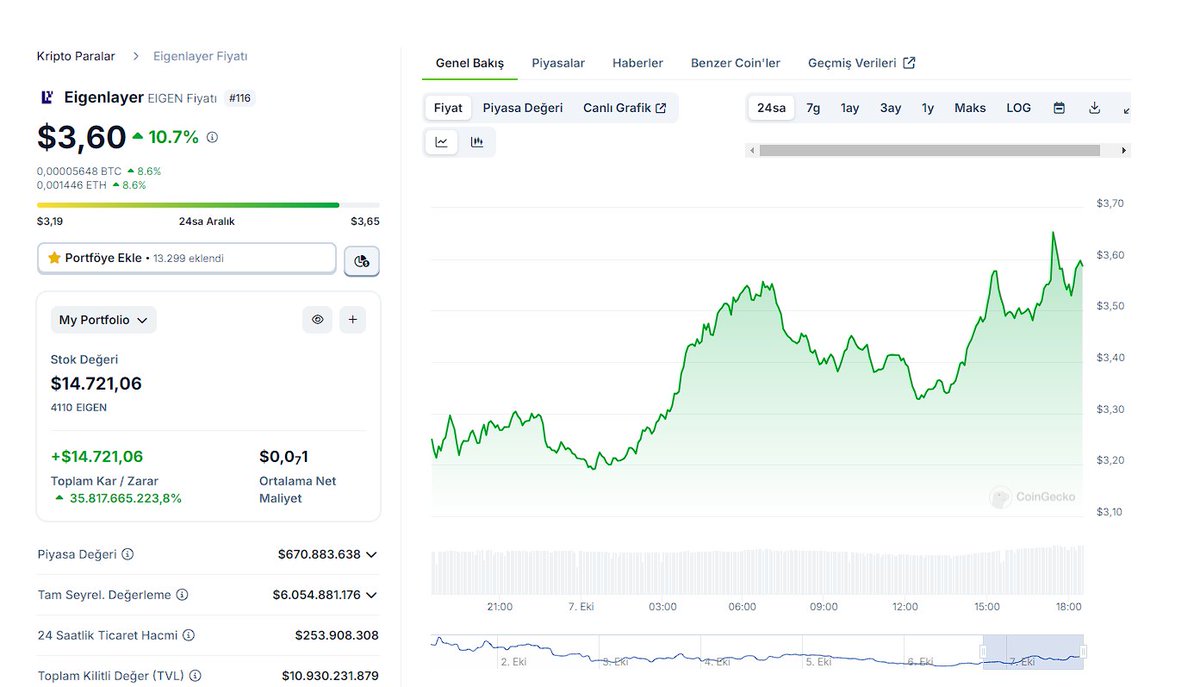Click the +$14.721,06 Toplam Kar value
The height and width of the screenshot is (687, 1200).
point(97,457)
